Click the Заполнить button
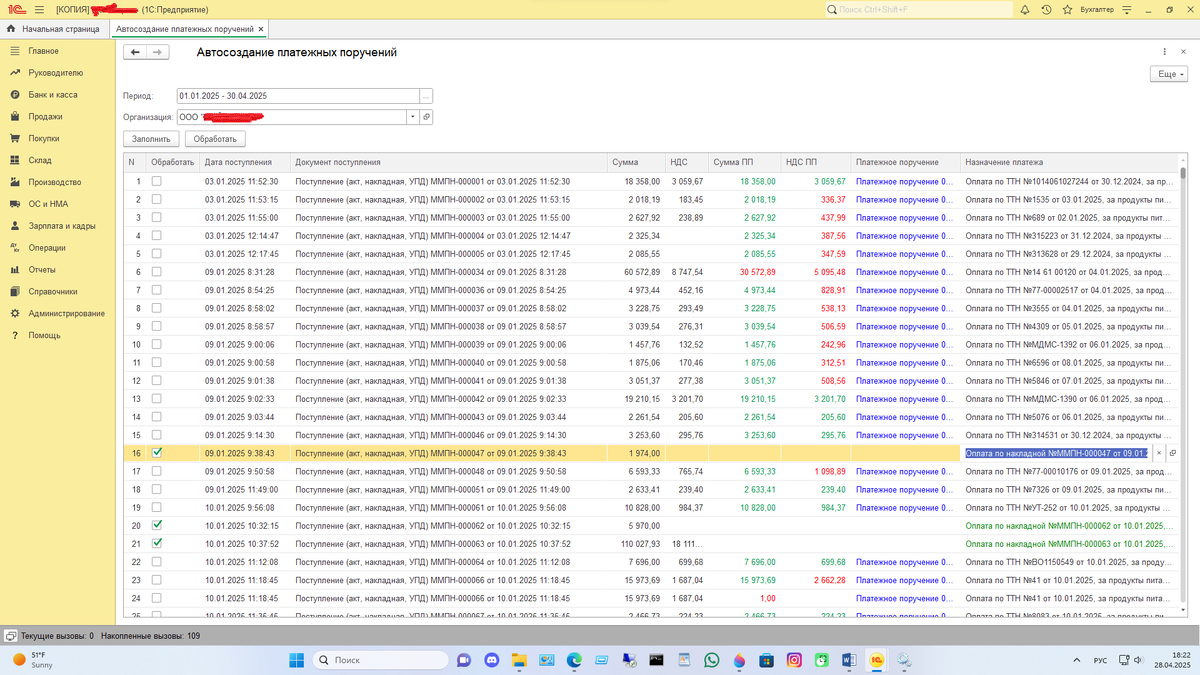 pos(152,139)
